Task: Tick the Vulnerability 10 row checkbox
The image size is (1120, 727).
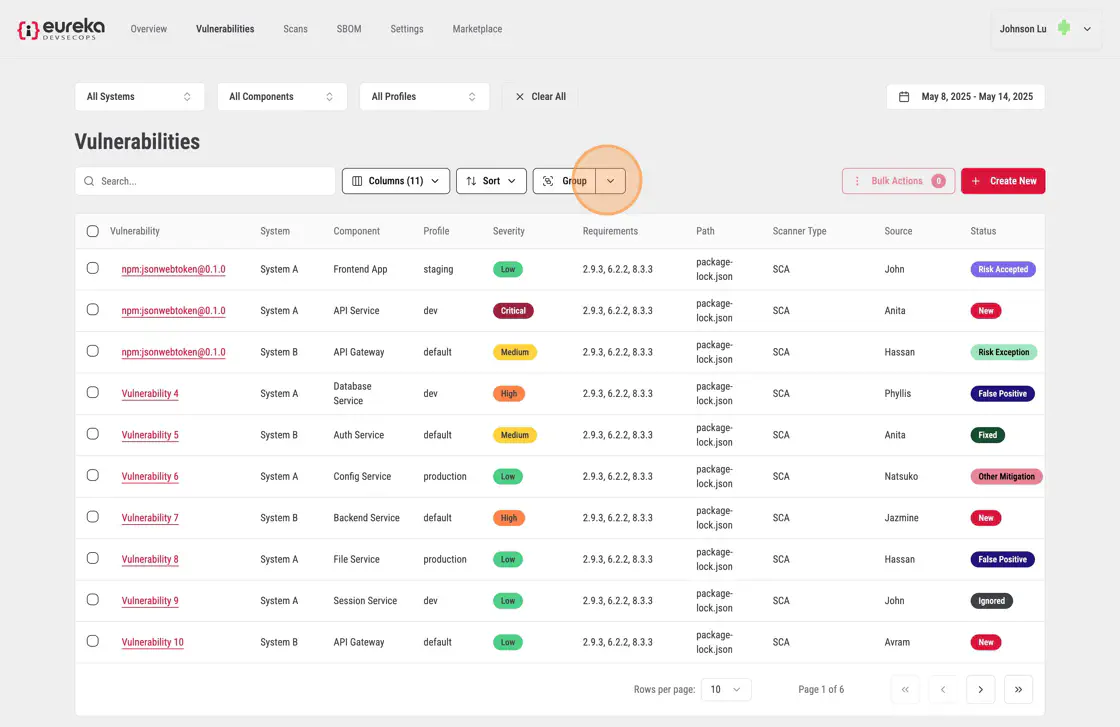Action: coord(93,641)
